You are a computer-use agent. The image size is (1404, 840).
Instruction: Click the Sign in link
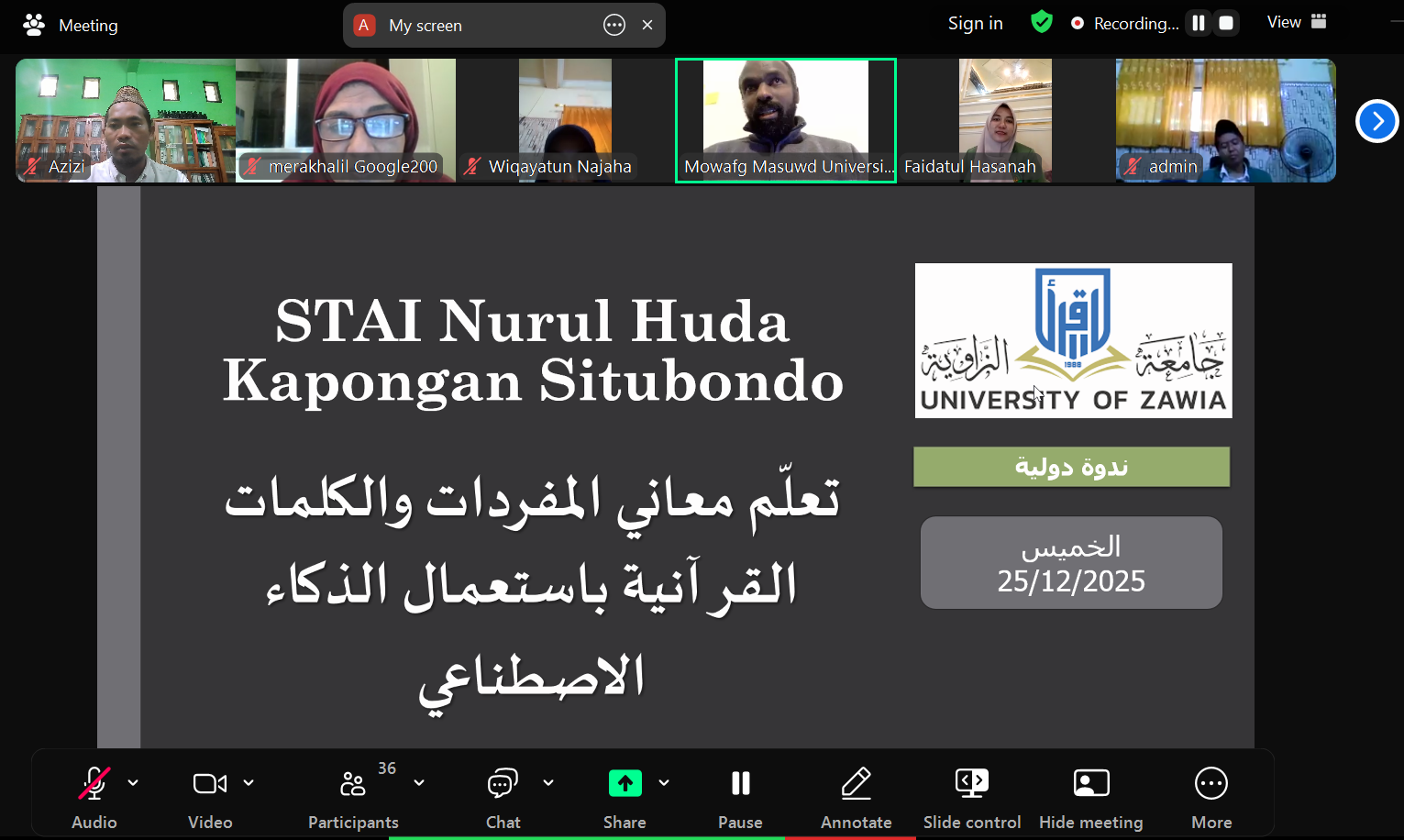[x=976, y=24]
